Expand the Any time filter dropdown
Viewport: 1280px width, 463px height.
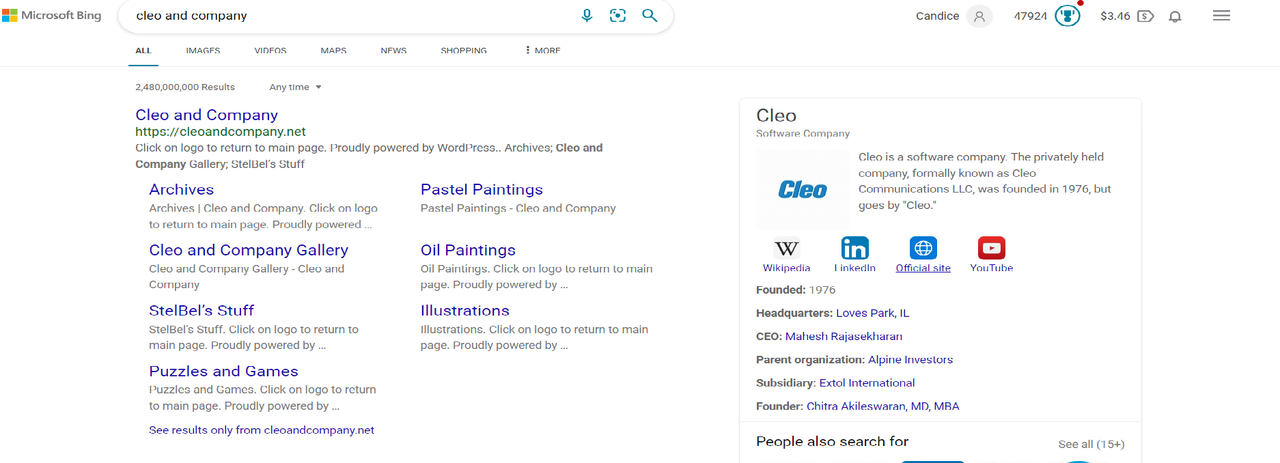pos(296,87)
